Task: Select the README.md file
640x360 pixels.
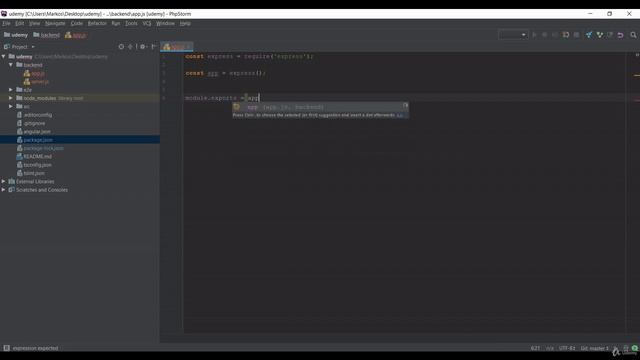Action: tap(34, 156)
